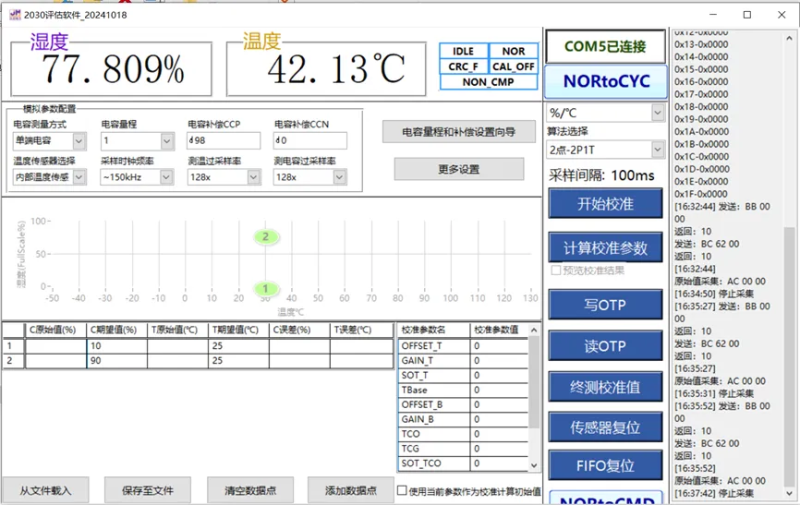Click the C误差(%) column header
The height and width of the screenshot is (505, 800).
coord(299,330)
